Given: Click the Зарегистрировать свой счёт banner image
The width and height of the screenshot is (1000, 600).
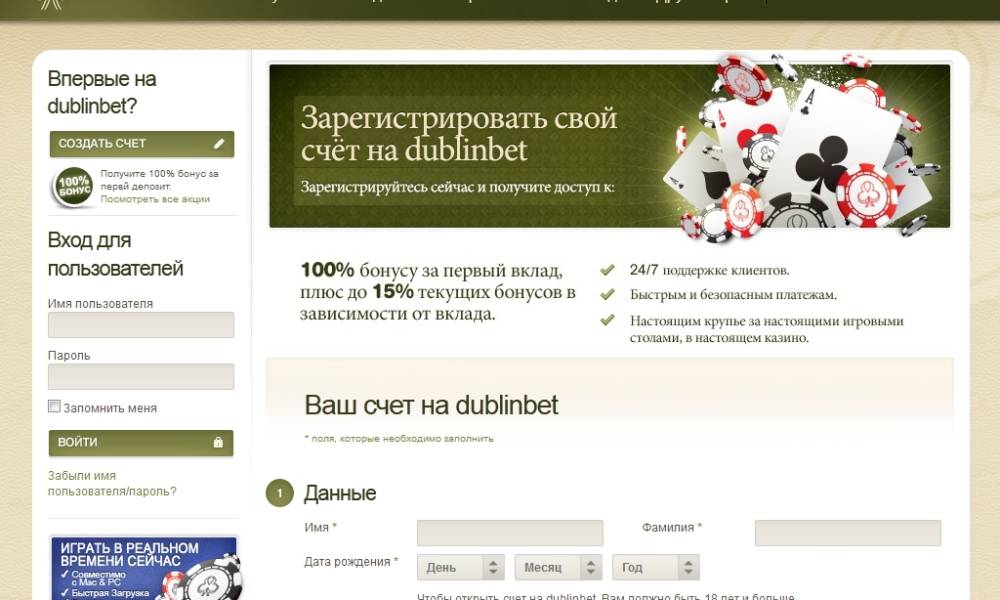Looking at the screenshot, I should click(x=609, y=145).
